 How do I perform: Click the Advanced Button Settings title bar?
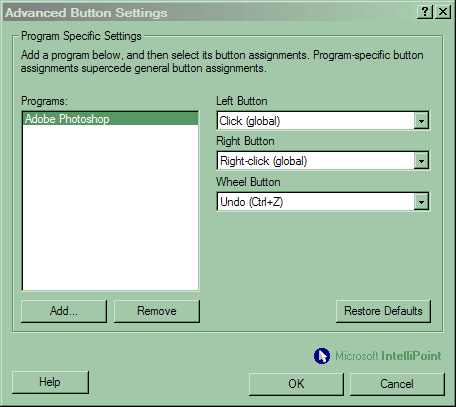[210, 13]
